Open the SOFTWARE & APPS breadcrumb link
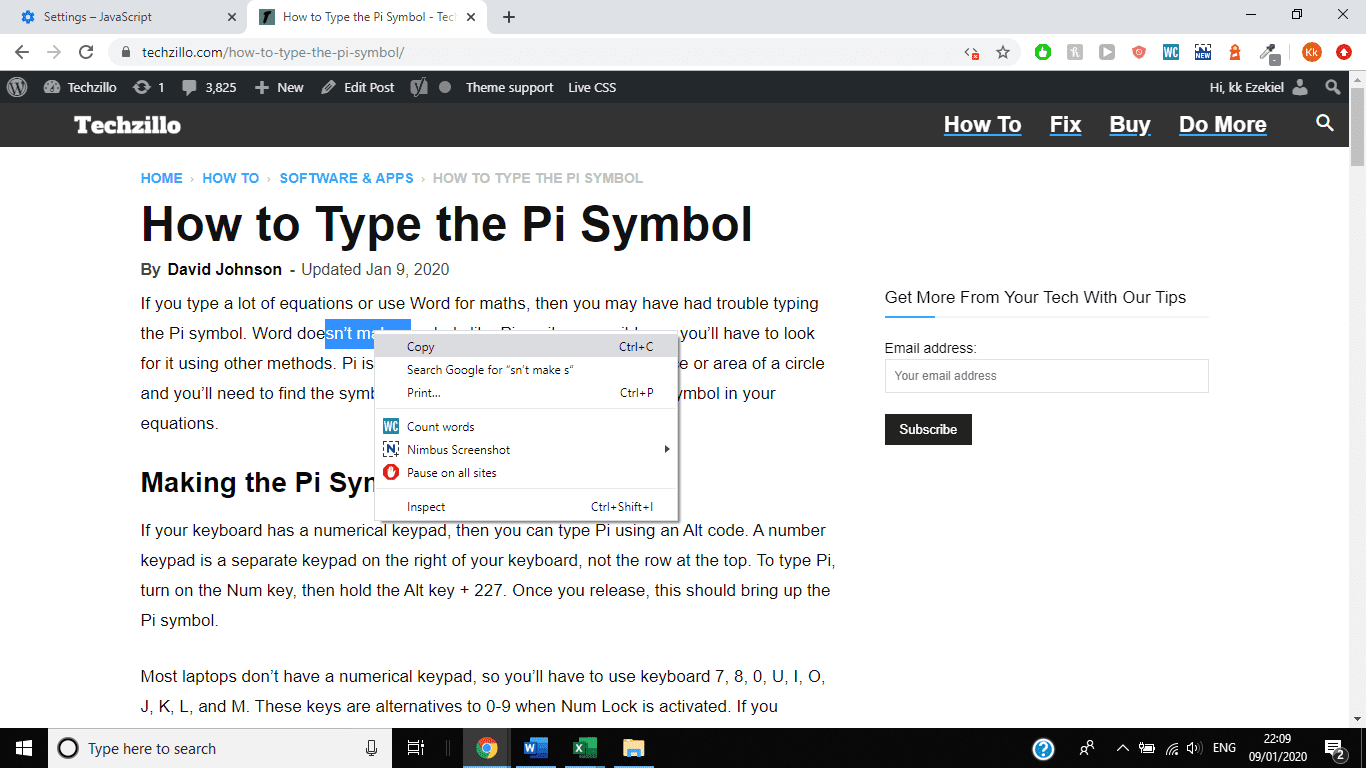This screenshot has width=1366, height=768. pos(346,178)
